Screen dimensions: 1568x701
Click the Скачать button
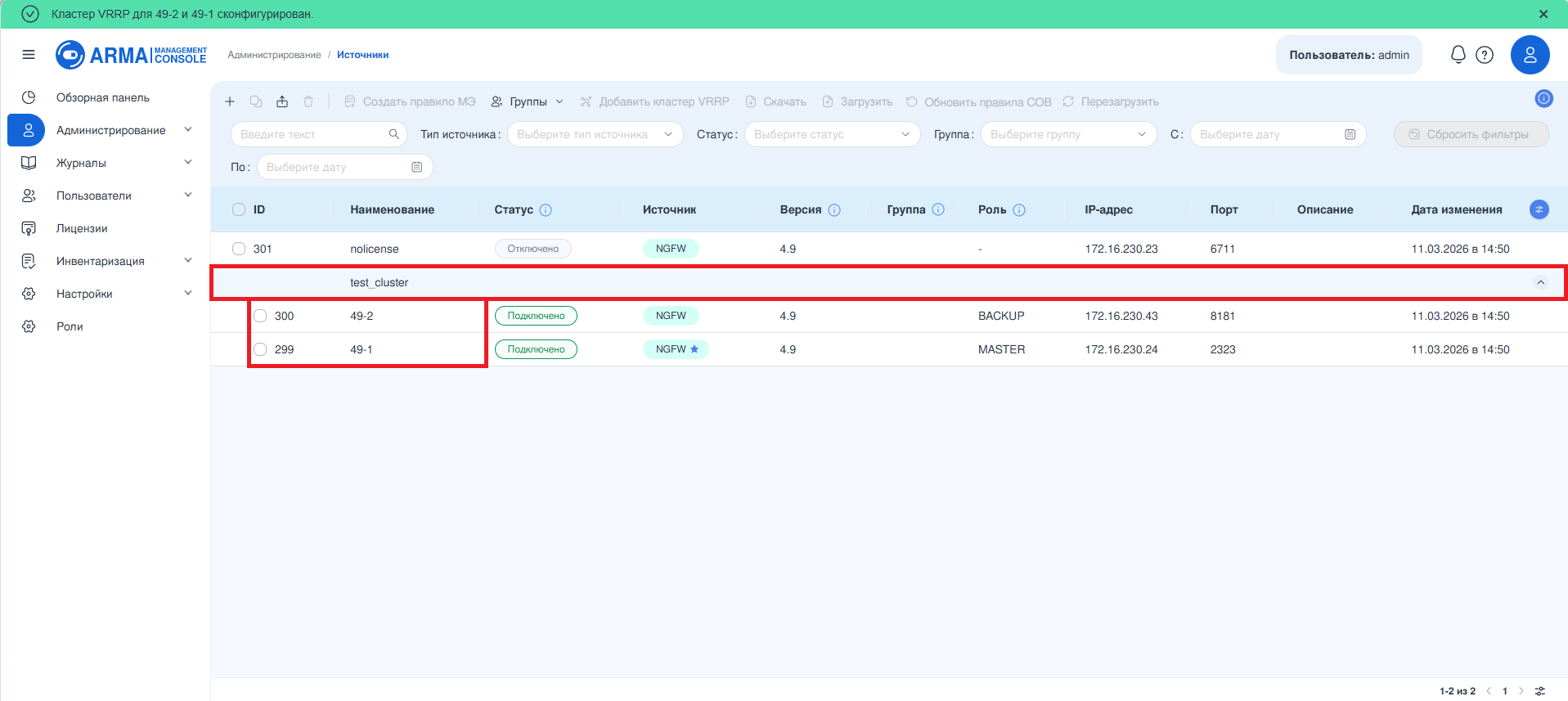tap(775, 101)
